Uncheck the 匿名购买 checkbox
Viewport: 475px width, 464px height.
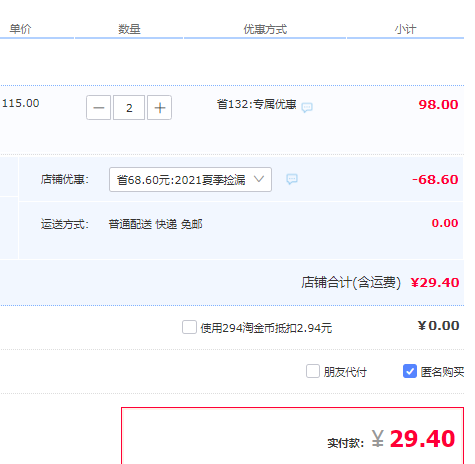coord(410,371)
